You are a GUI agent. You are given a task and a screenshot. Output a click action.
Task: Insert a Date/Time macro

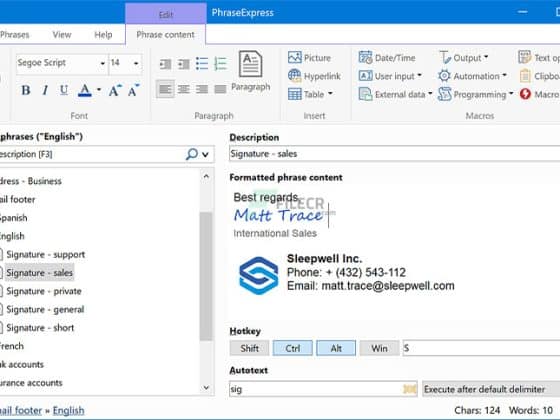tap(387, 58)
